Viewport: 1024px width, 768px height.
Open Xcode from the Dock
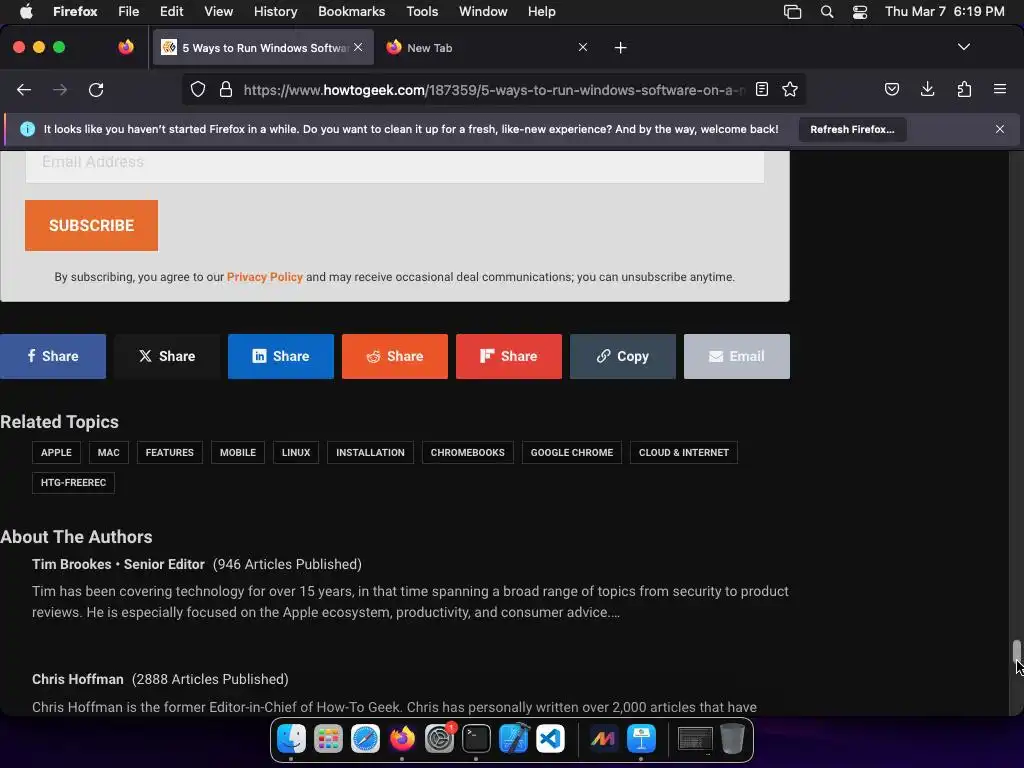[x=513, y=739]
